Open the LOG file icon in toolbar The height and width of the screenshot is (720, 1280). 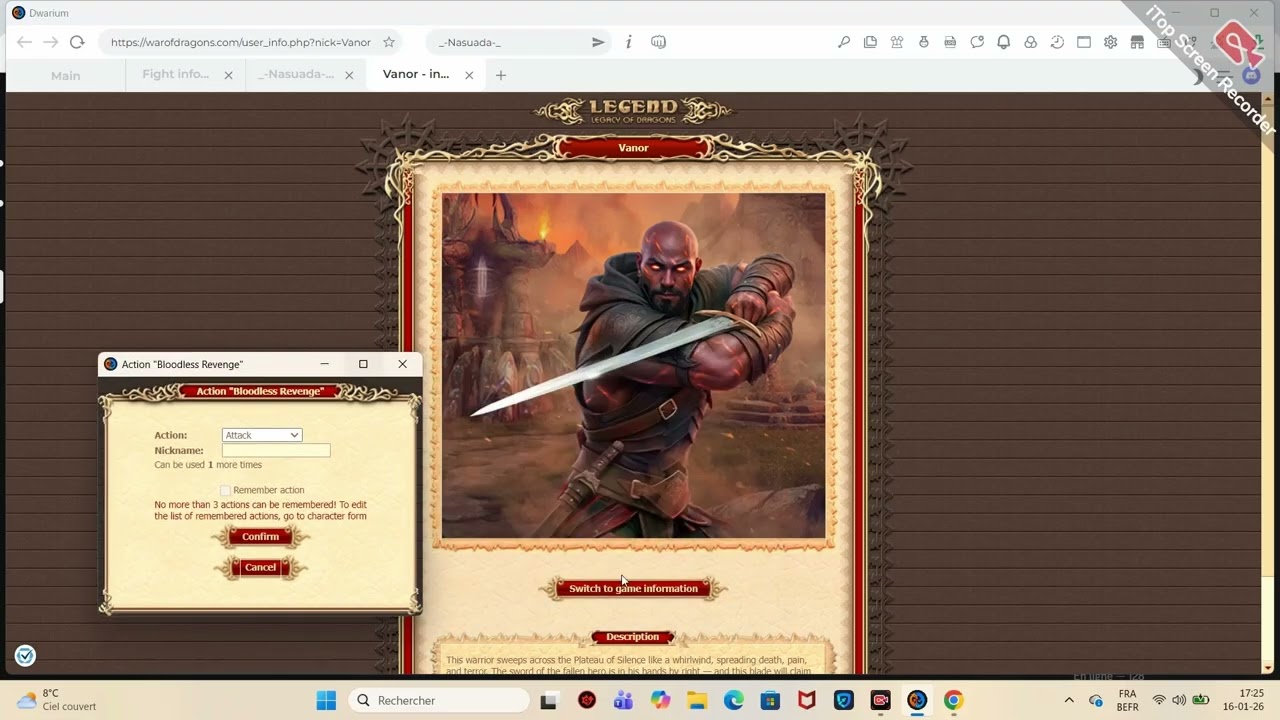950,42
